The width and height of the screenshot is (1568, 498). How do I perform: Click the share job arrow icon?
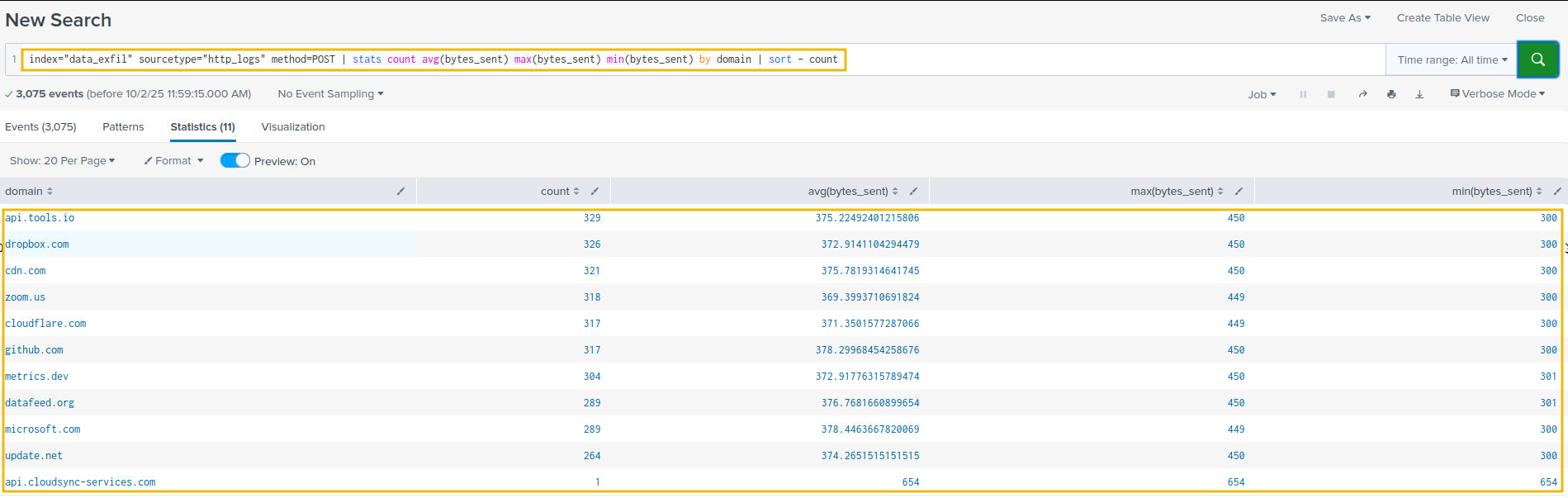click(1362, 94)
